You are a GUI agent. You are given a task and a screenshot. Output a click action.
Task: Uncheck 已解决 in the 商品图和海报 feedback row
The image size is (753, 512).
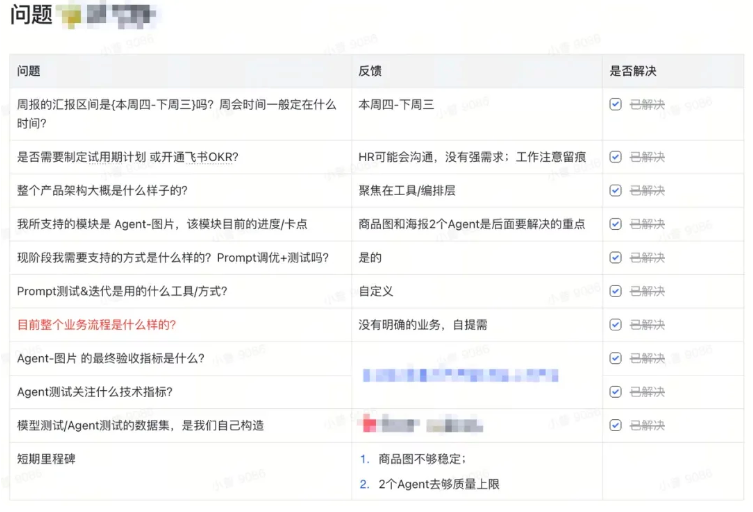point(616,224)
